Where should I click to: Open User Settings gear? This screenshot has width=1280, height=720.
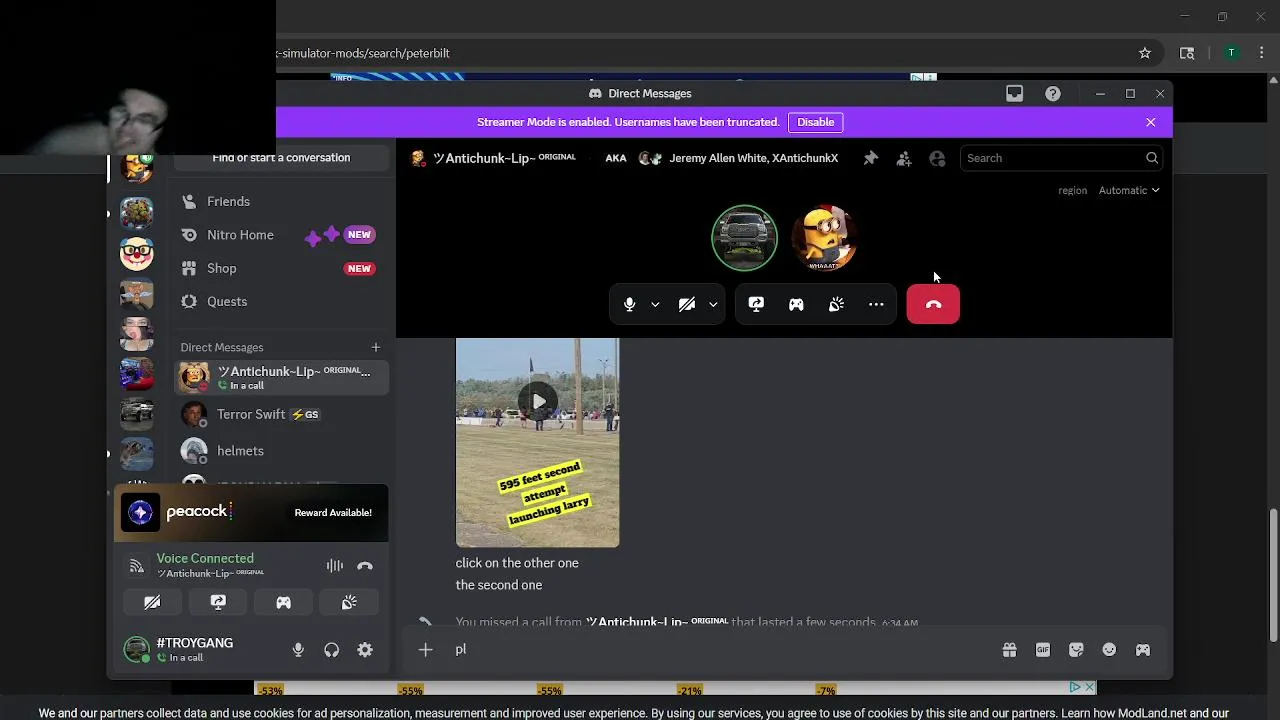tap(365, 650)
